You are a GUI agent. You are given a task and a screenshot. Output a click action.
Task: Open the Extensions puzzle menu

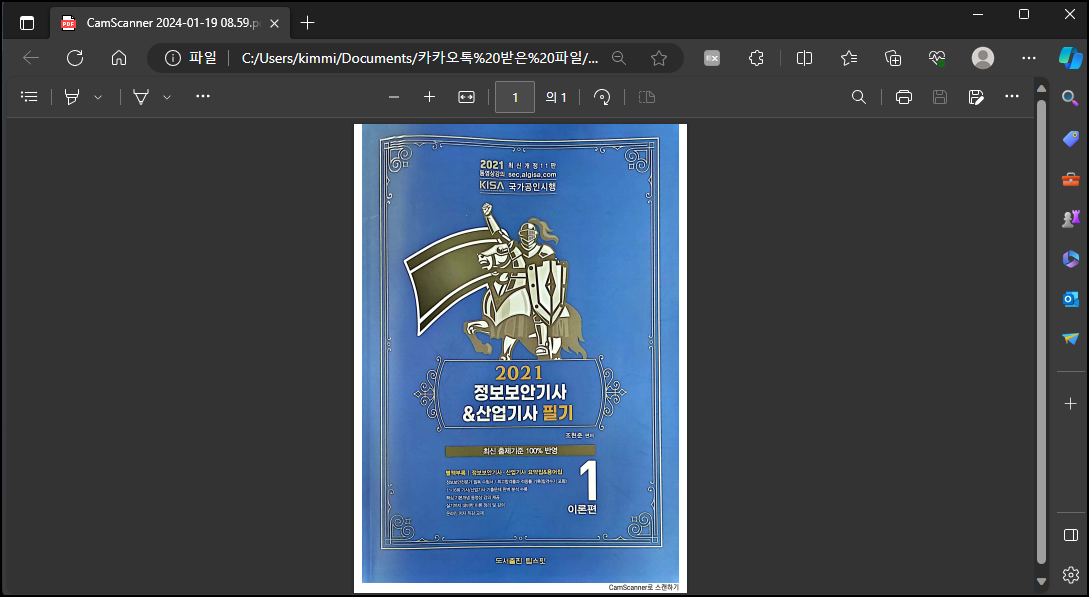pyautogui.click(x=756, y=58)
